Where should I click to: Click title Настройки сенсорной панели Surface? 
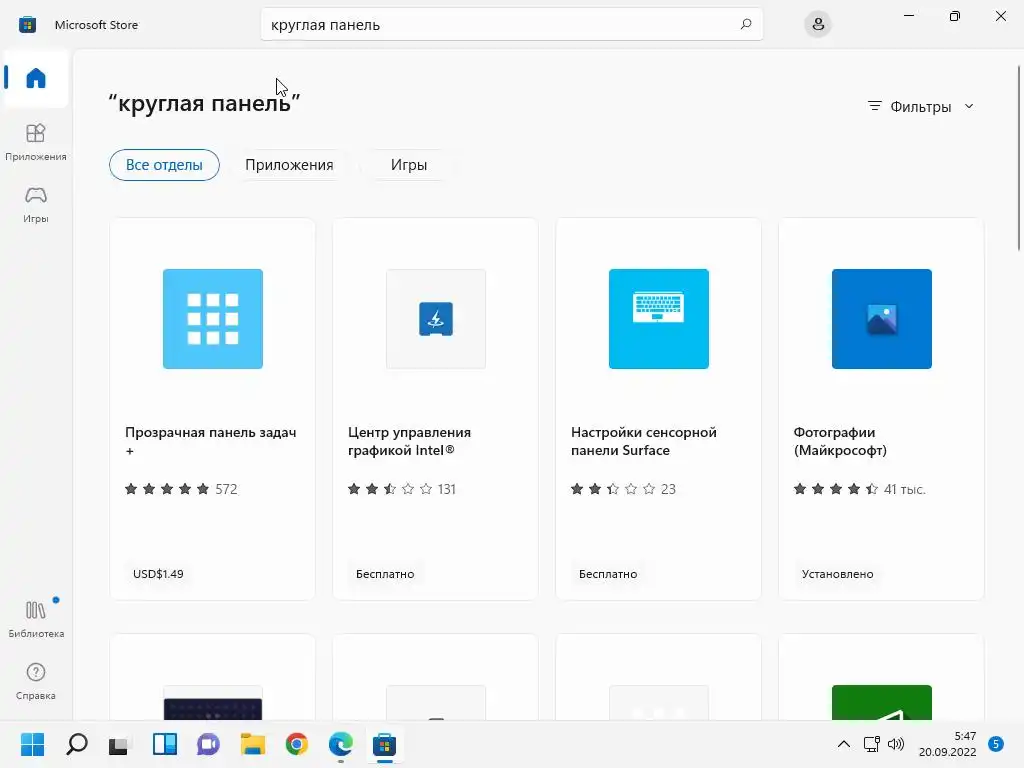[x=643, y=441]
